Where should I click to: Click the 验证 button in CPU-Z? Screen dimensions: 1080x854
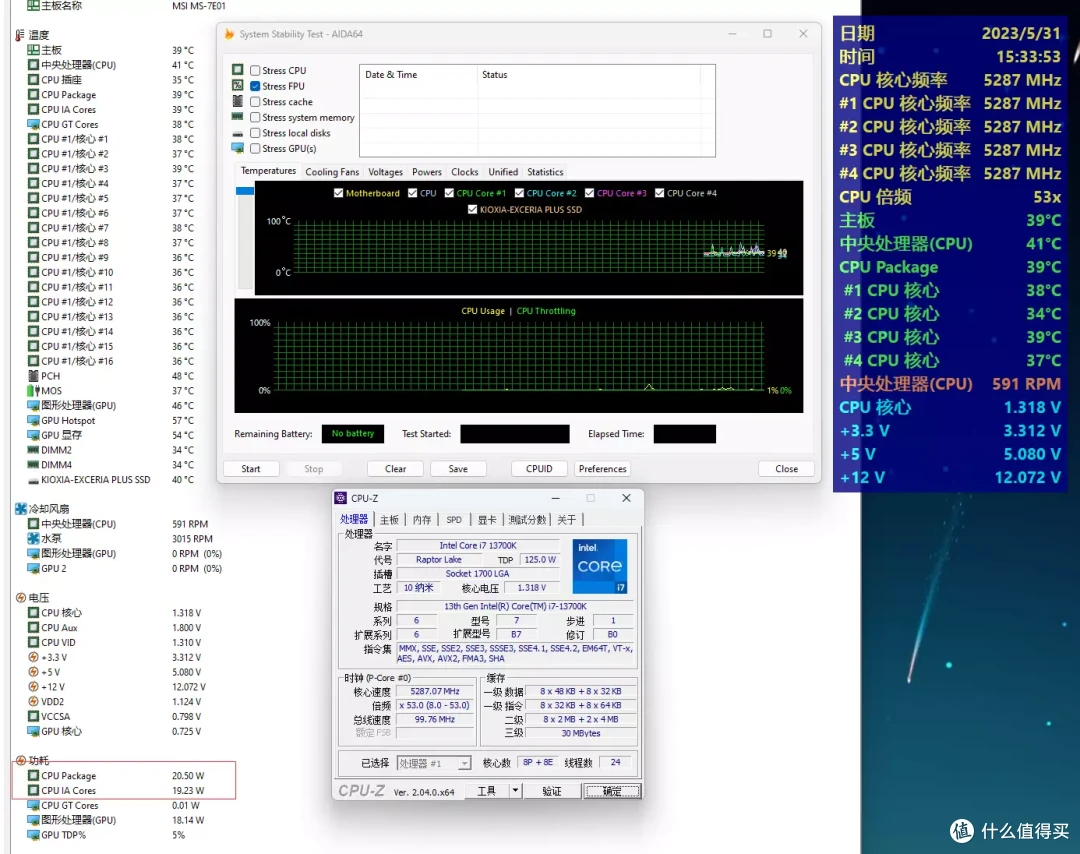tap(552, 791)
